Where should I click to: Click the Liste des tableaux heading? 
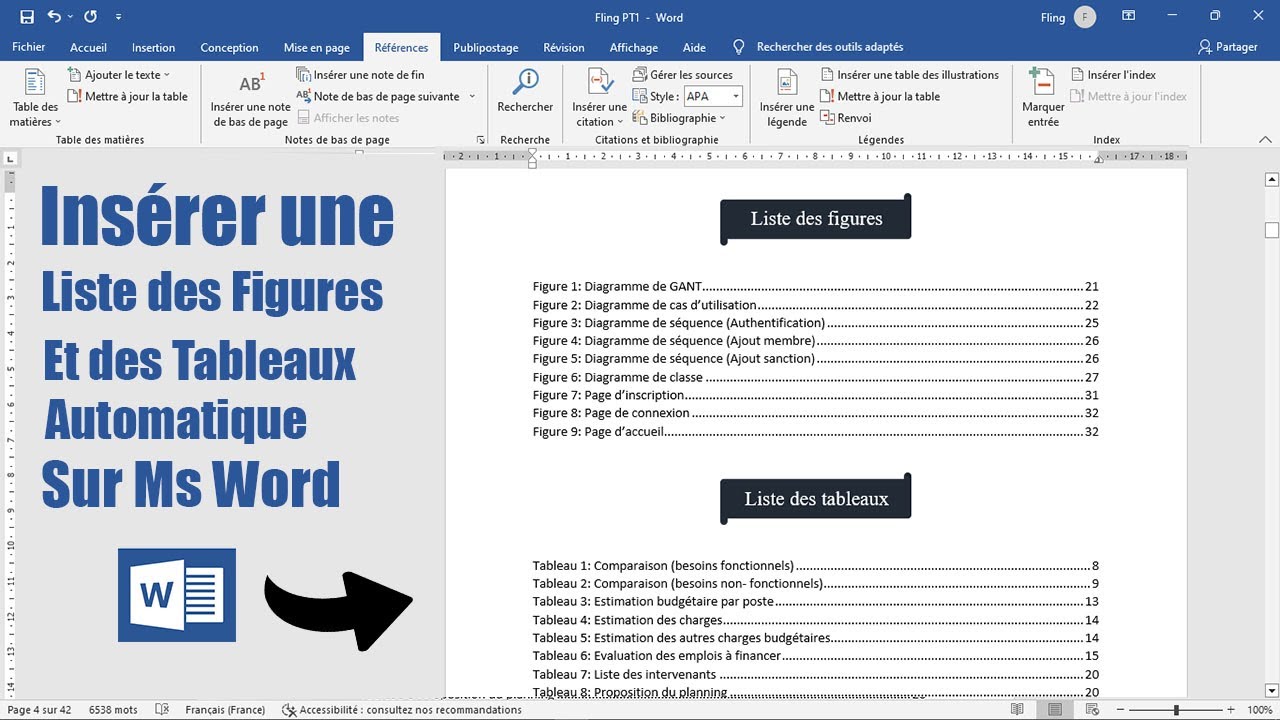pos(816,499)
